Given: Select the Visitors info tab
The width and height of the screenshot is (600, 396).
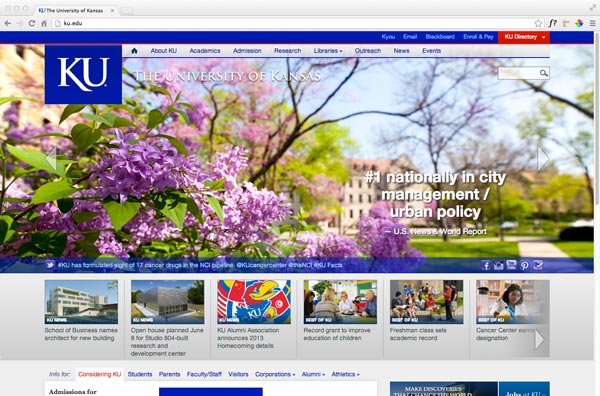Looking at the screenshot, I should pos(238,374).
